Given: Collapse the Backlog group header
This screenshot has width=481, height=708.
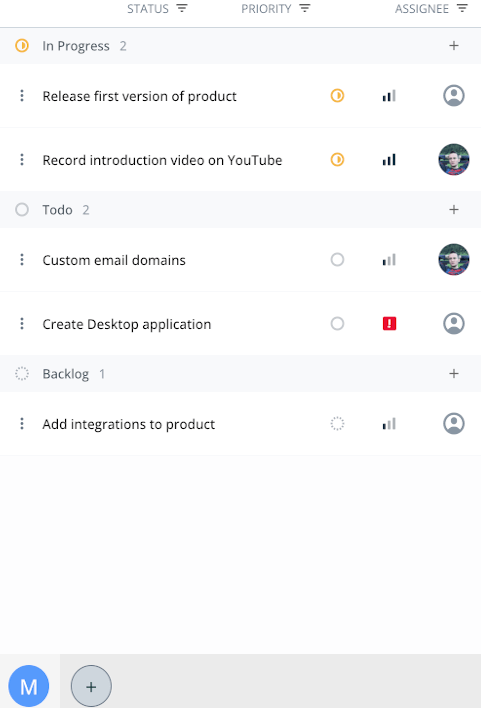Looking at the screenshot, I should pyautogui.click(x=240, y=373).
